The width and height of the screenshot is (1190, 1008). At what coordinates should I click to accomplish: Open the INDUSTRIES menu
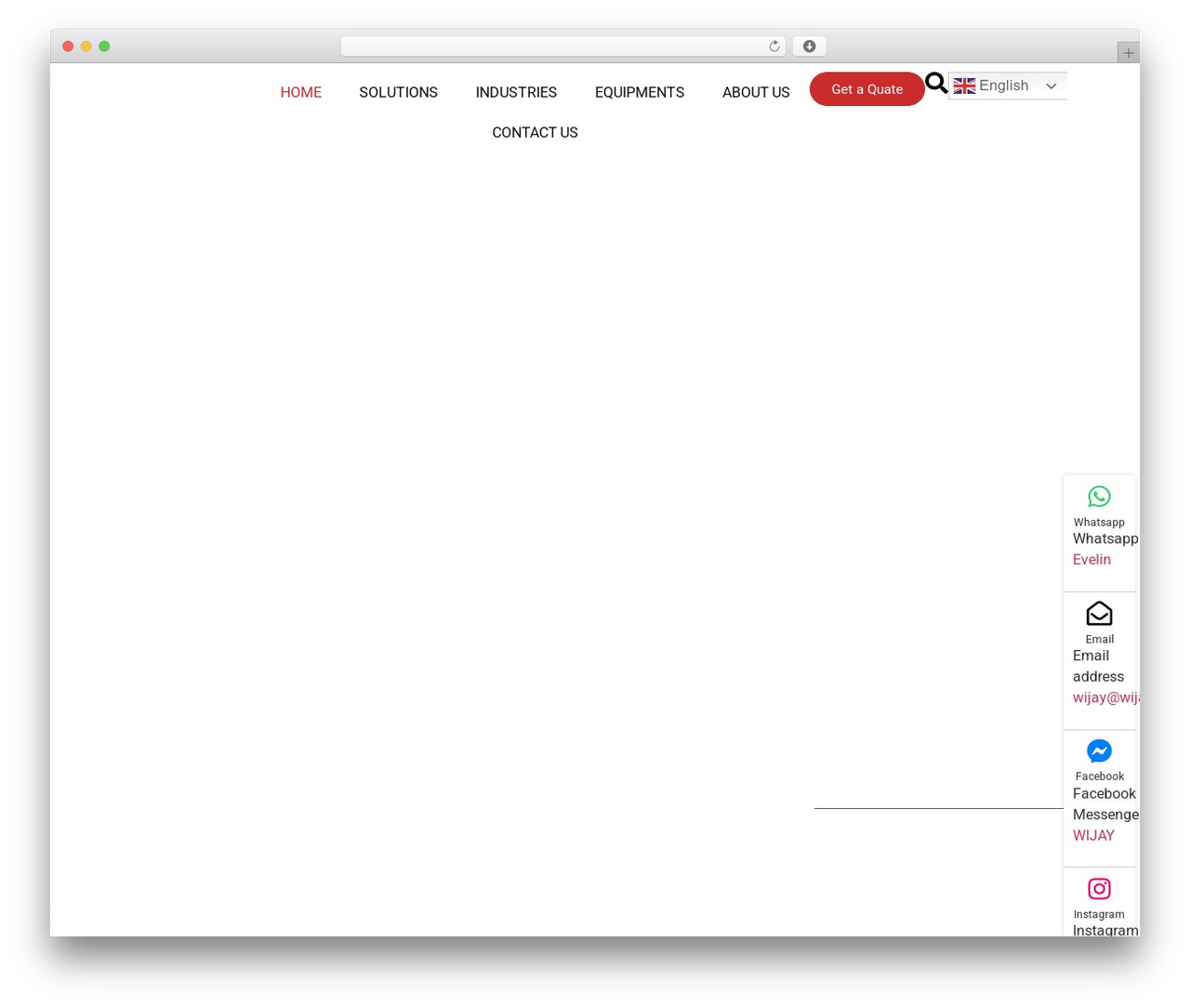[516, 92]
